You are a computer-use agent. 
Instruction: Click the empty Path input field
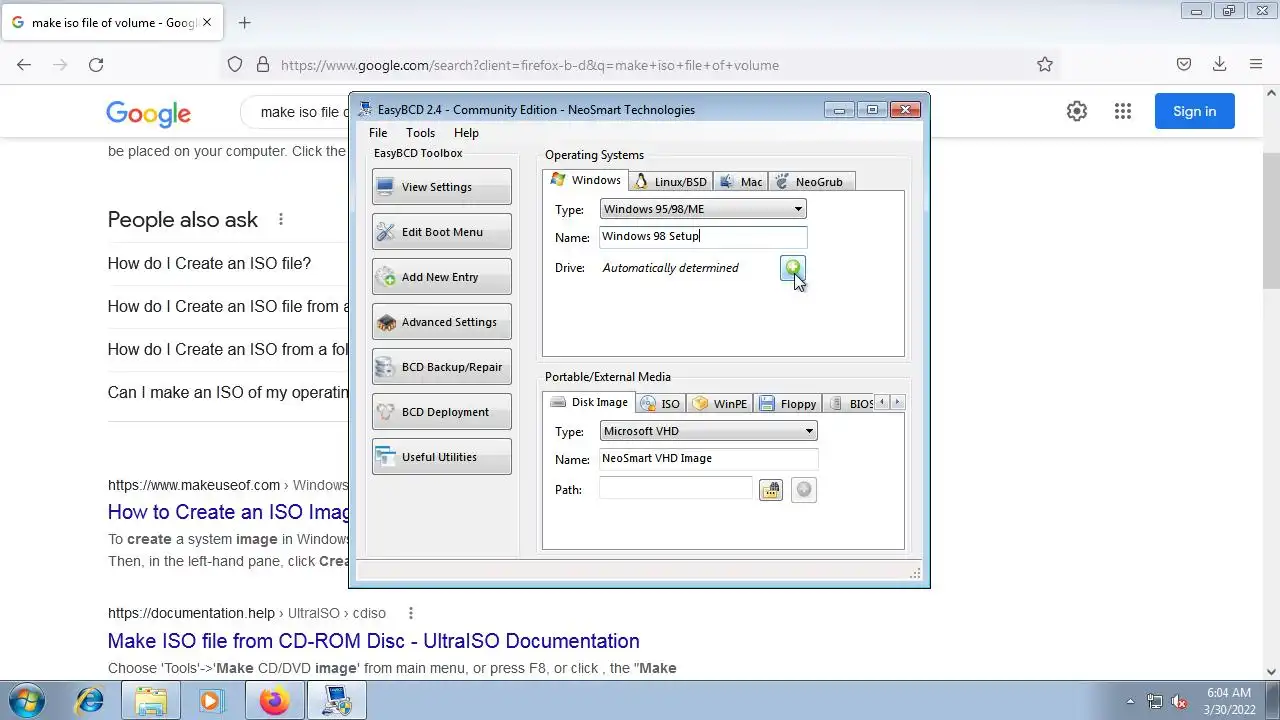tap(675, 489)
